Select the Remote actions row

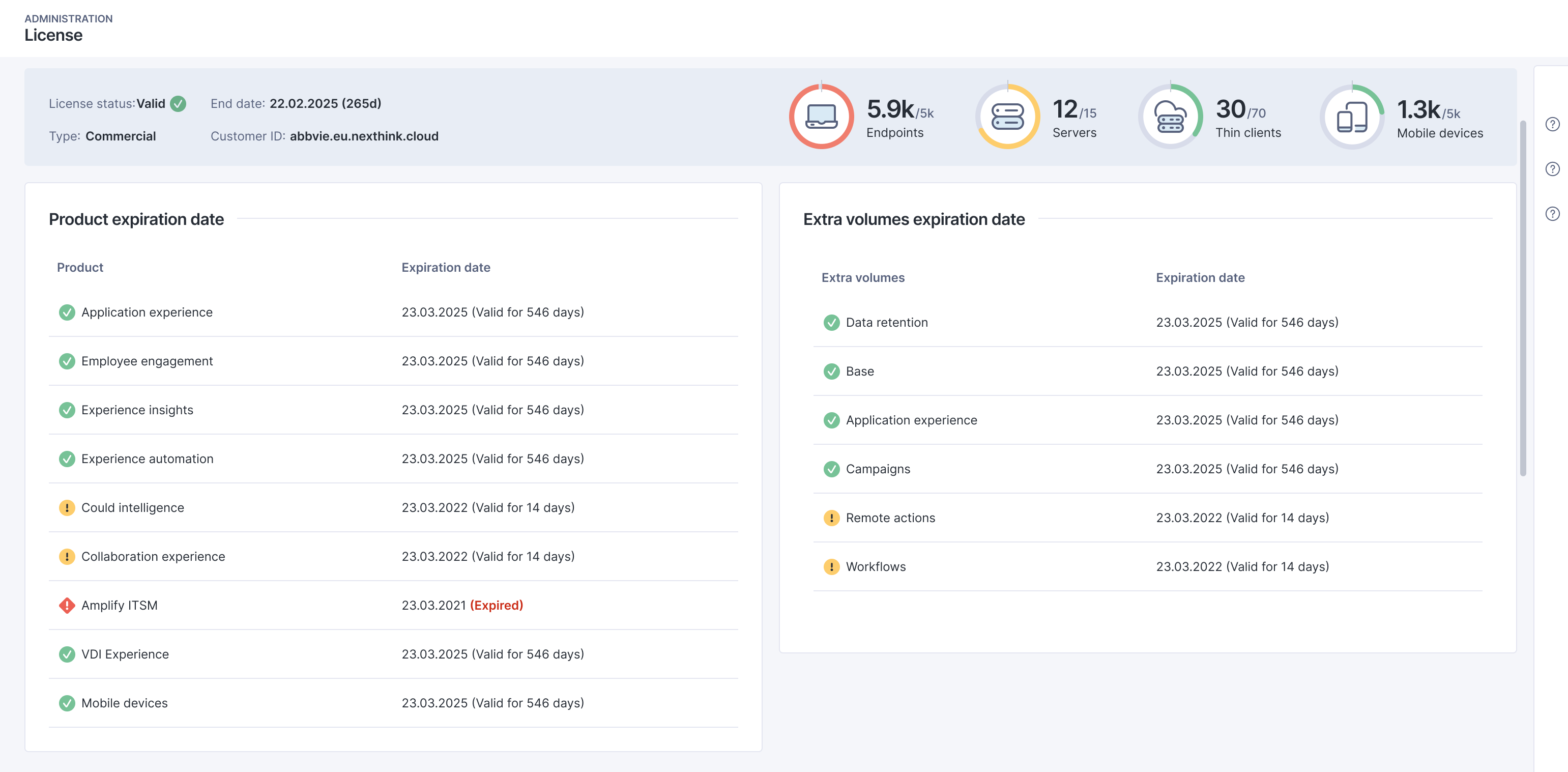click(890, 518)
